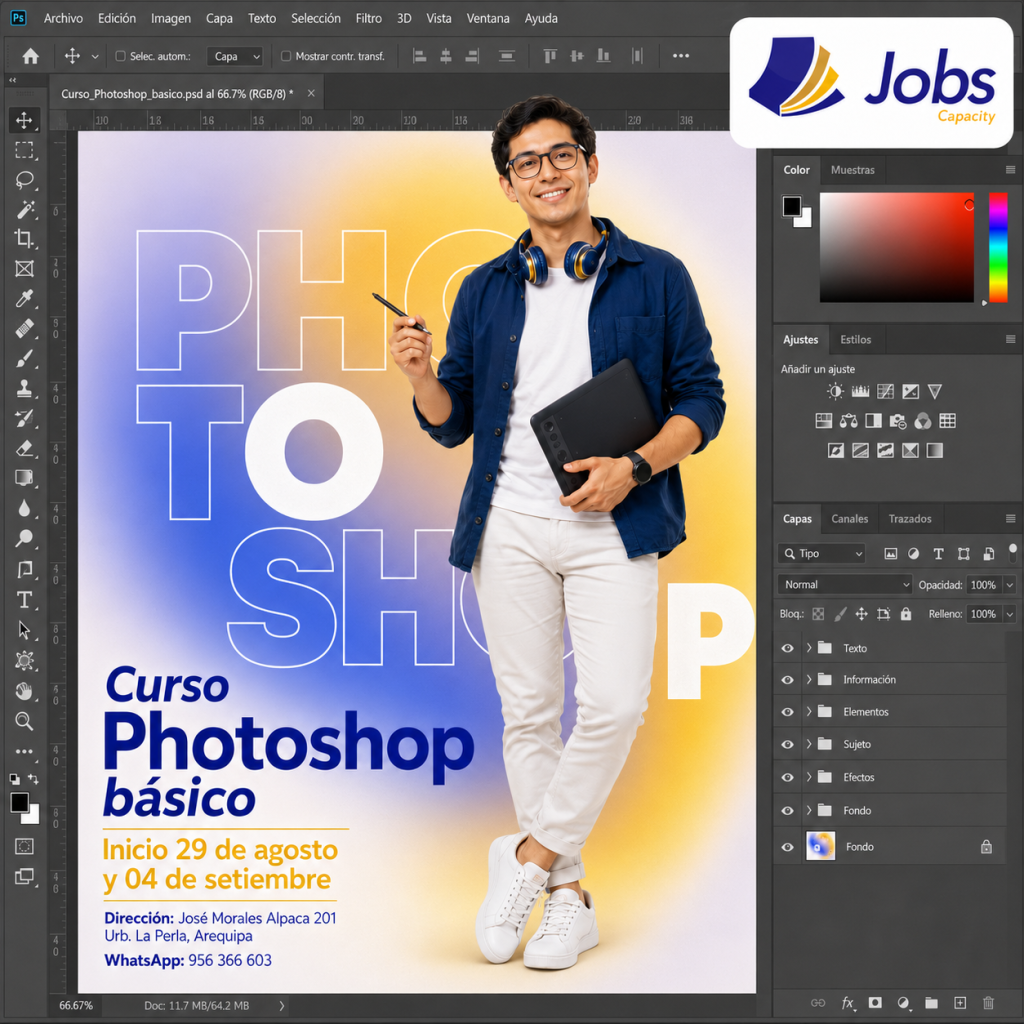This screenshot has width=1024, height=1024.
Task: Select the Brush tool
Action: tap(24, 359)
